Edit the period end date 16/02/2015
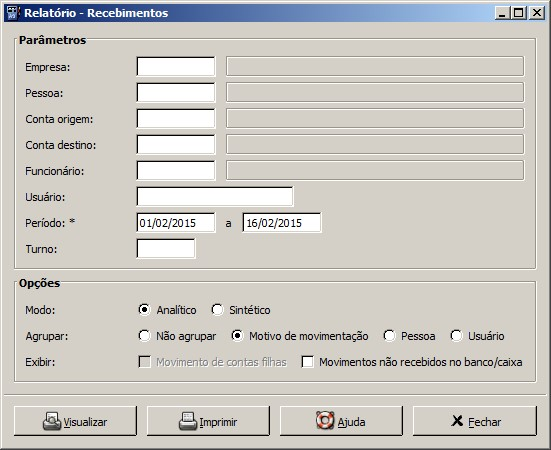This screenshot has width=551, height=450. pyautogui.click(x=282, y=223)
